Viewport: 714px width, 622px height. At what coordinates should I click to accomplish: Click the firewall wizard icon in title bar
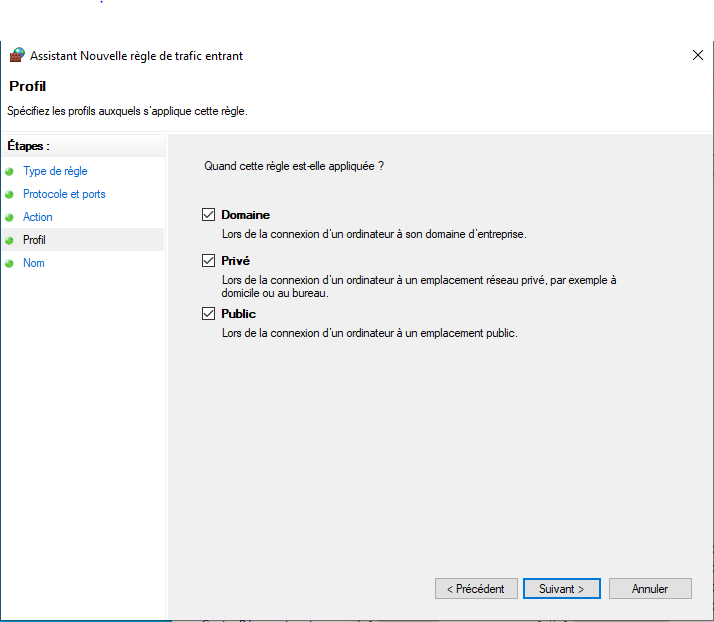[17, 55]
